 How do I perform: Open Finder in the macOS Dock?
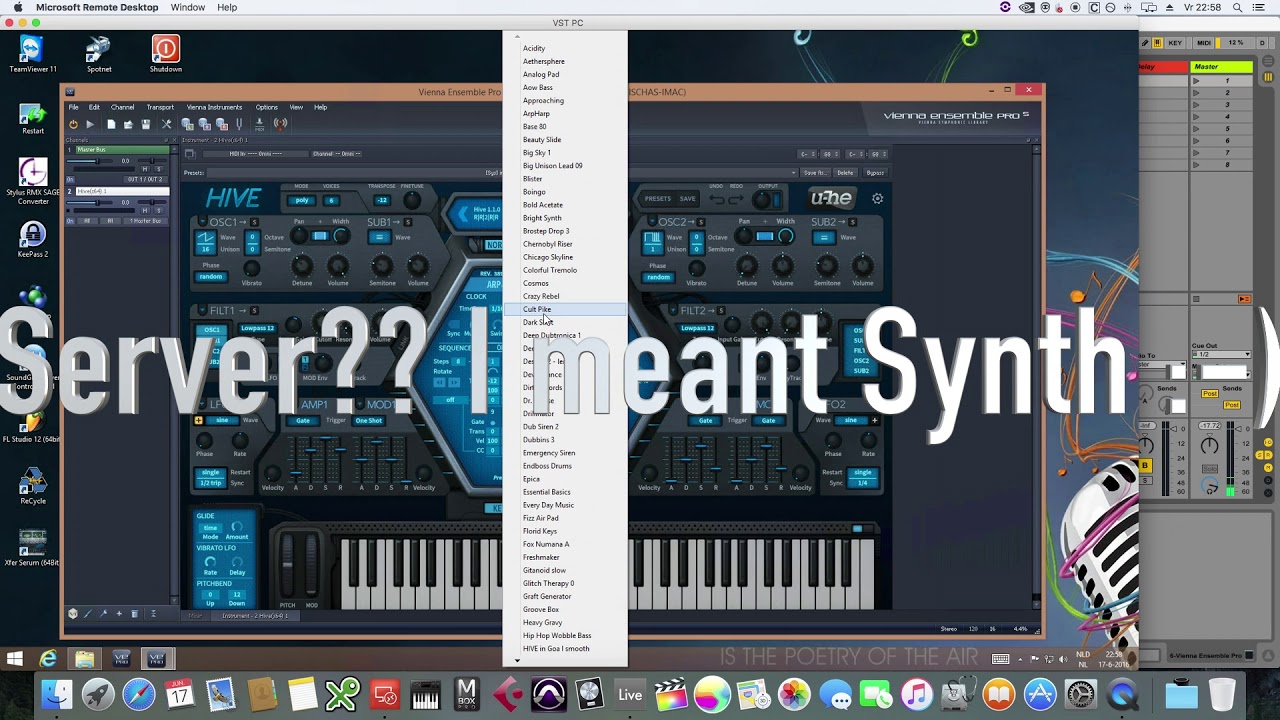point(57,694)
